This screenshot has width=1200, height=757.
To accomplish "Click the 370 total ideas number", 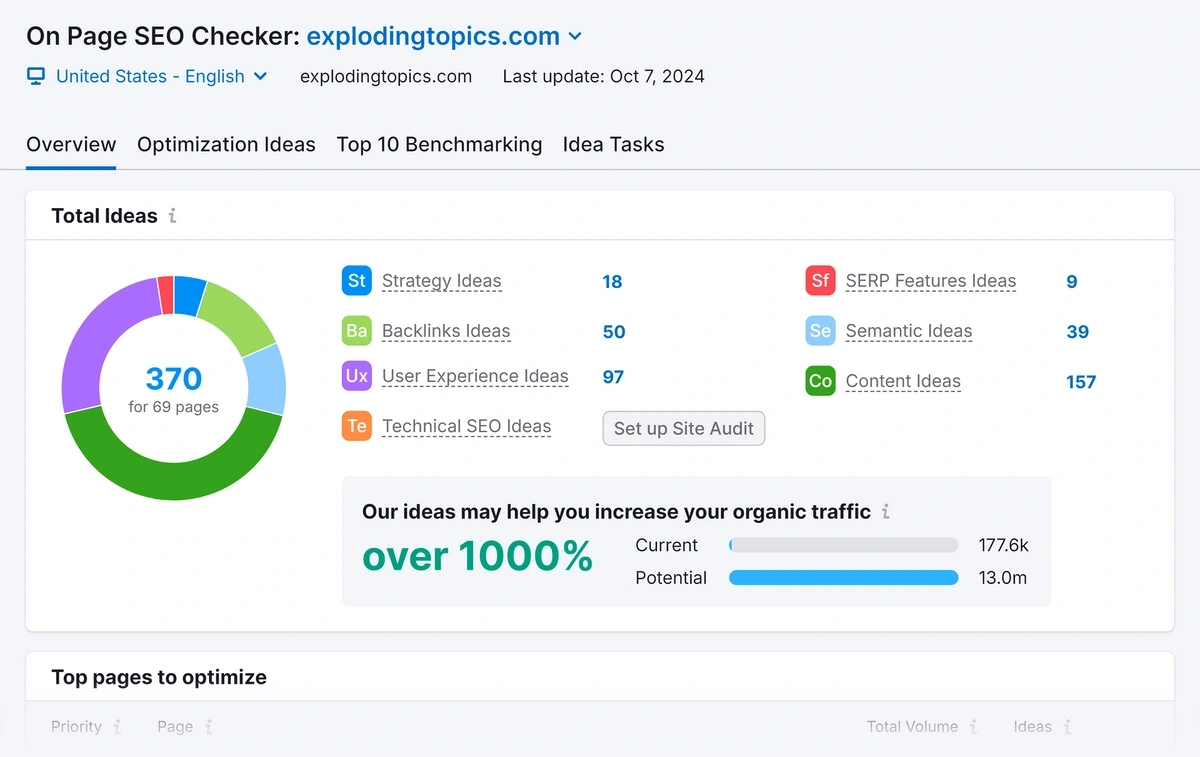I will (174, 379).
